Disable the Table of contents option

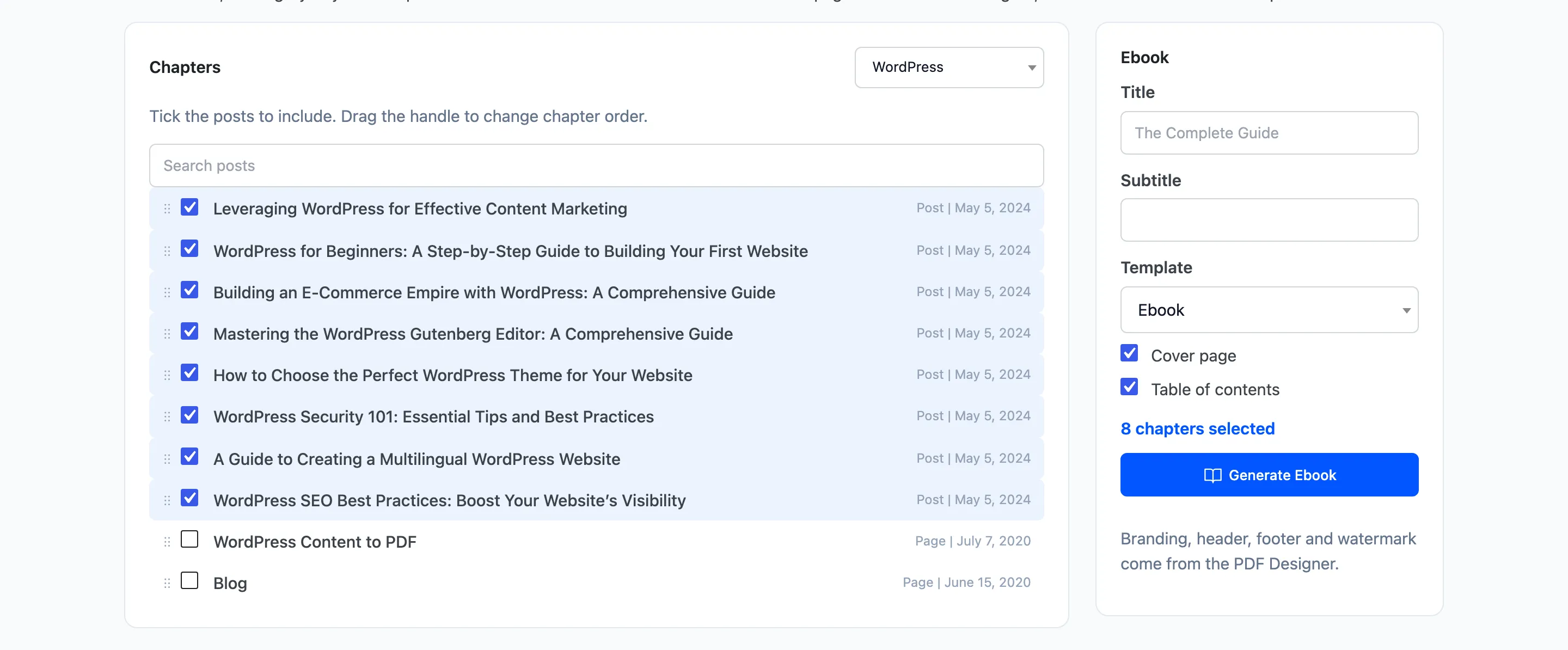(1129, 387)
